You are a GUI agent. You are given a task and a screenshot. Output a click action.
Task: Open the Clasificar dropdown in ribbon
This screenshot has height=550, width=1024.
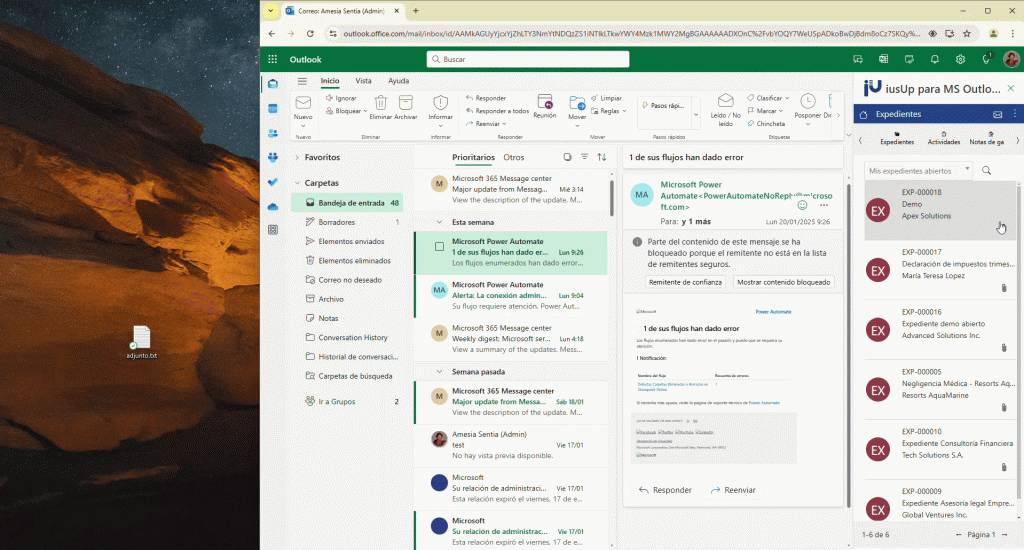point(772,98)
